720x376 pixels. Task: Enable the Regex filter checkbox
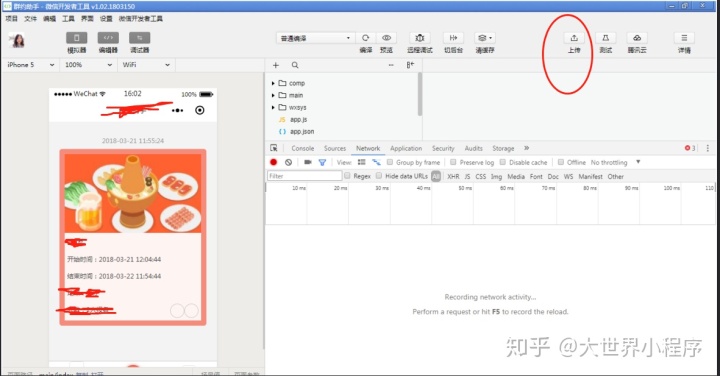point(347,176)
